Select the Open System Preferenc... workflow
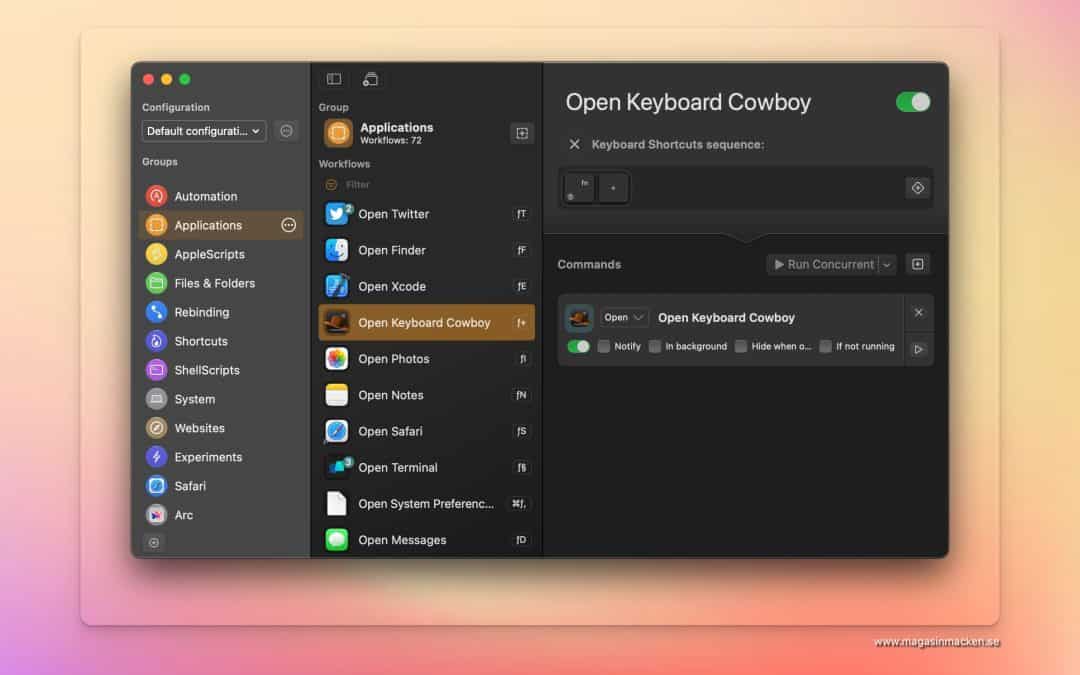 point(426,503)
